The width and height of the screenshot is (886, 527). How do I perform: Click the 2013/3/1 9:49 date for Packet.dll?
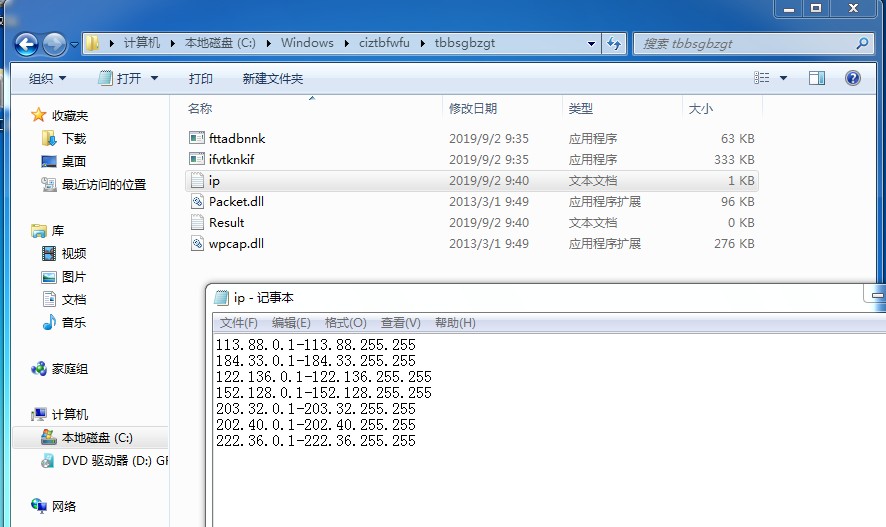tap(489, 202)
